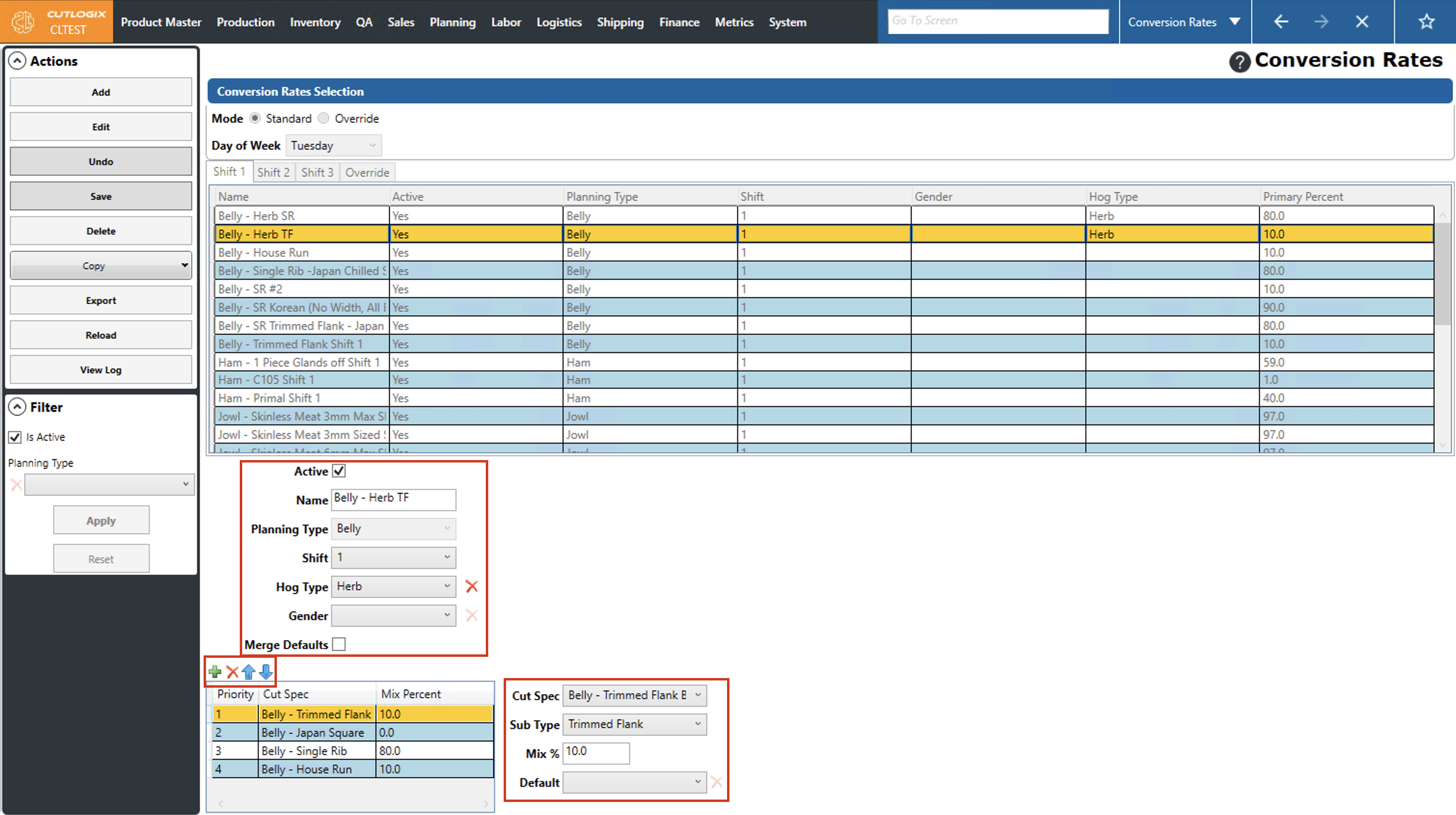
Task: Click the Go To Screen search field
Action: point(998,21)
